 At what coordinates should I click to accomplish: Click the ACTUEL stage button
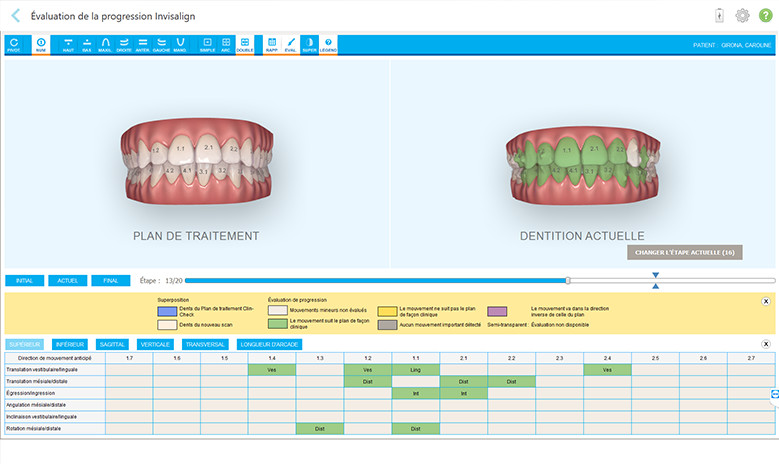pos(68,281)
